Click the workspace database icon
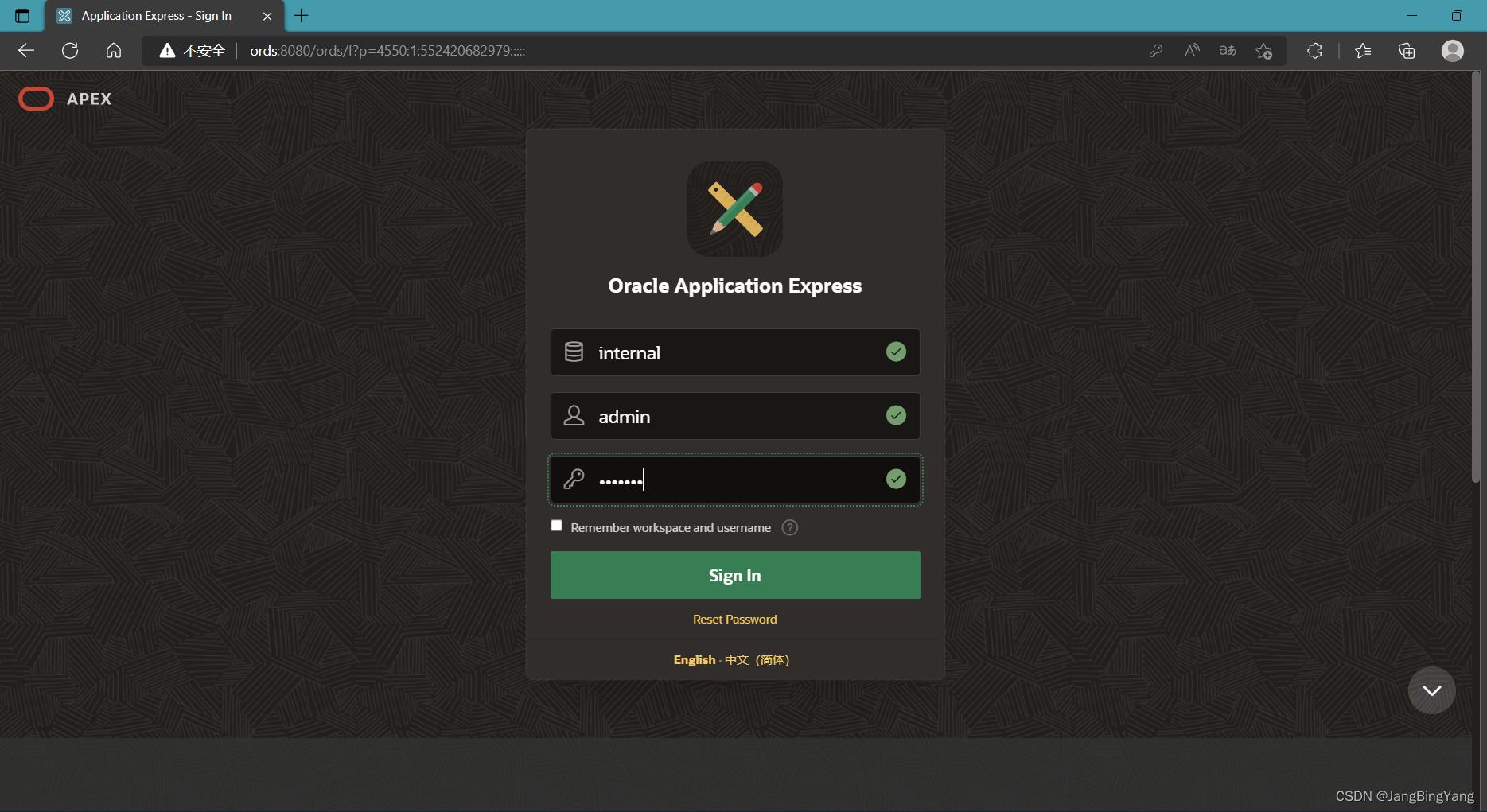The height and width of the screenshot is (812, 1487). click(574, 352)
